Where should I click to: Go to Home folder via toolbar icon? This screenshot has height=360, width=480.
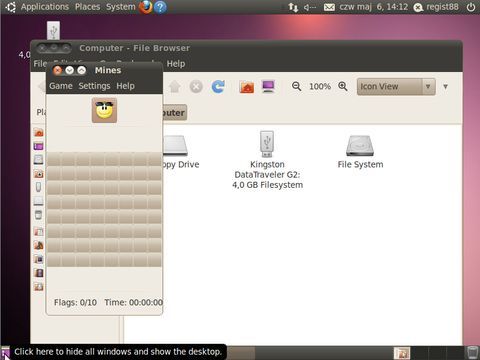coord(247,87)
